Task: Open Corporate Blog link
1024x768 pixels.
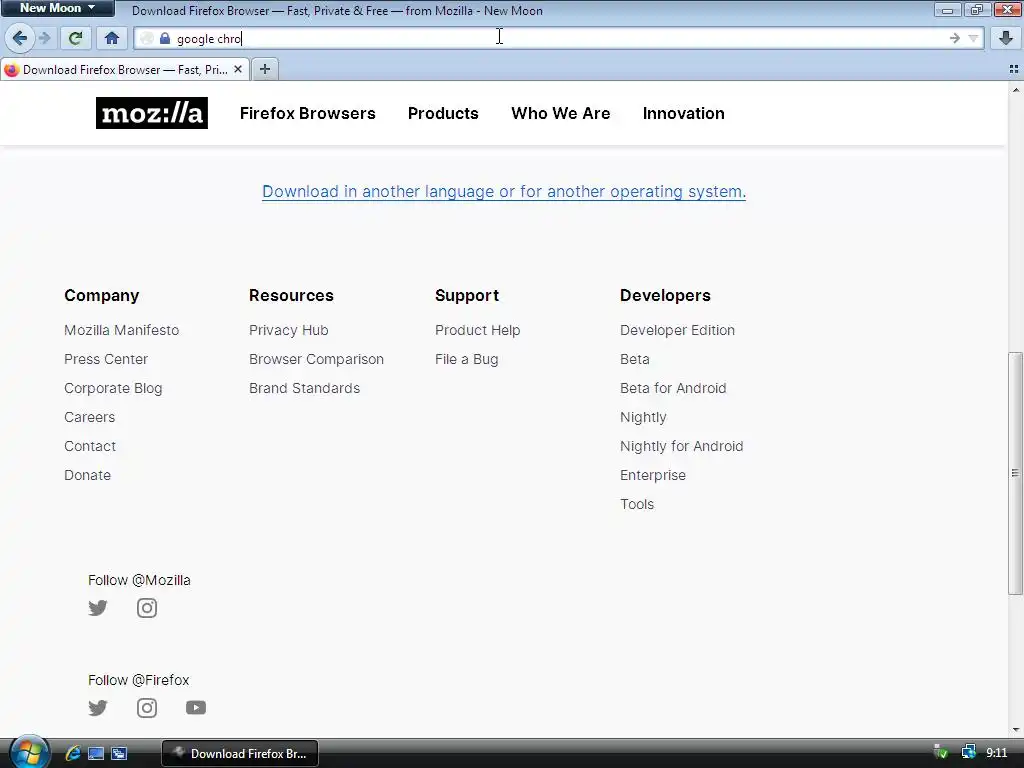Action: pyautogui.click(x=113, y=388)
